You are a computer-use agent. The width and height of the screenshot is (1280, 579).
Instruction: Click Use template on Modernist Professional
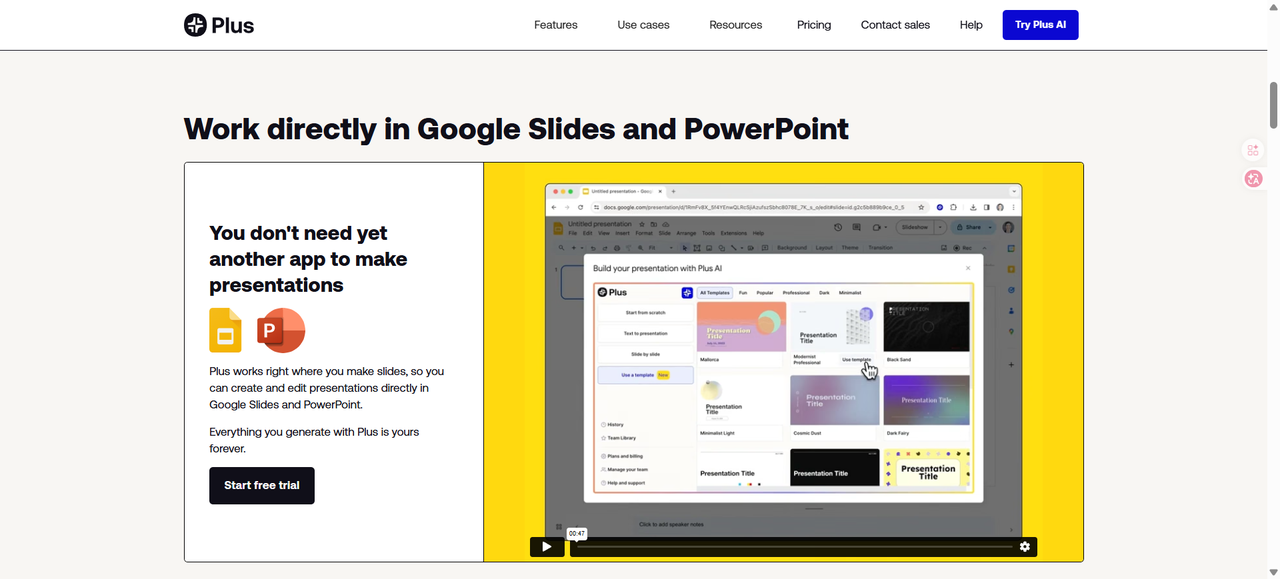point(856,360)
